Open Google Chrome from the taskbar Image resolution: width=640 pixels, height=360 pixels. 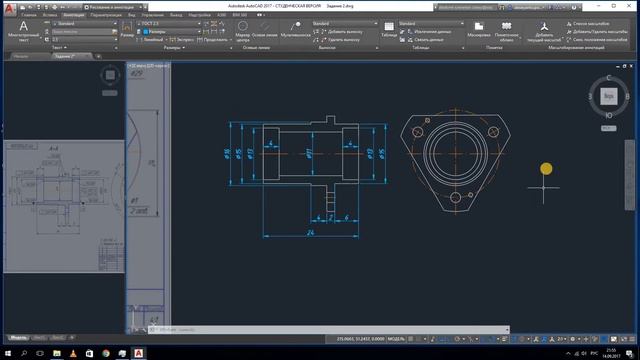(x=106, y=353)
